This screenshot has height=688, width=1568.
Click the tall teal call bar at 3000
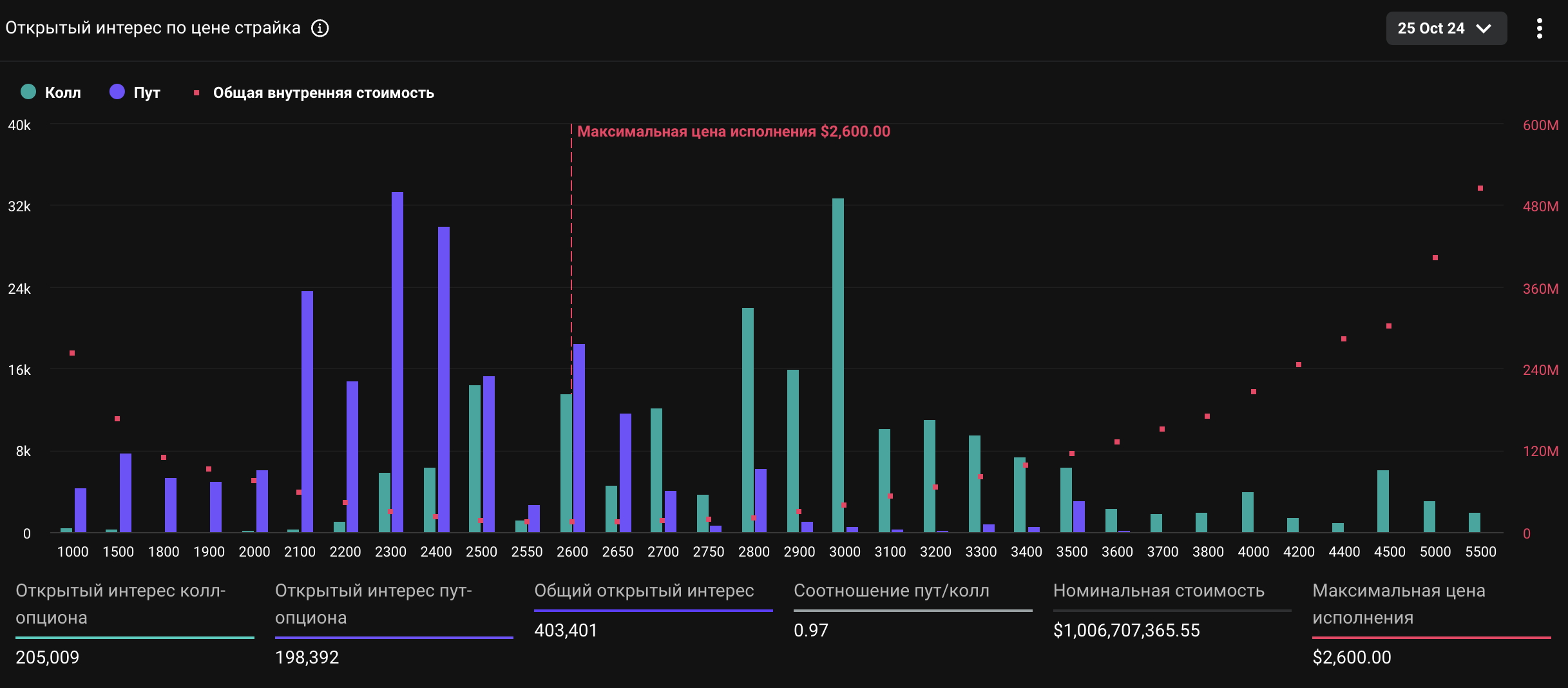[837, 365]
